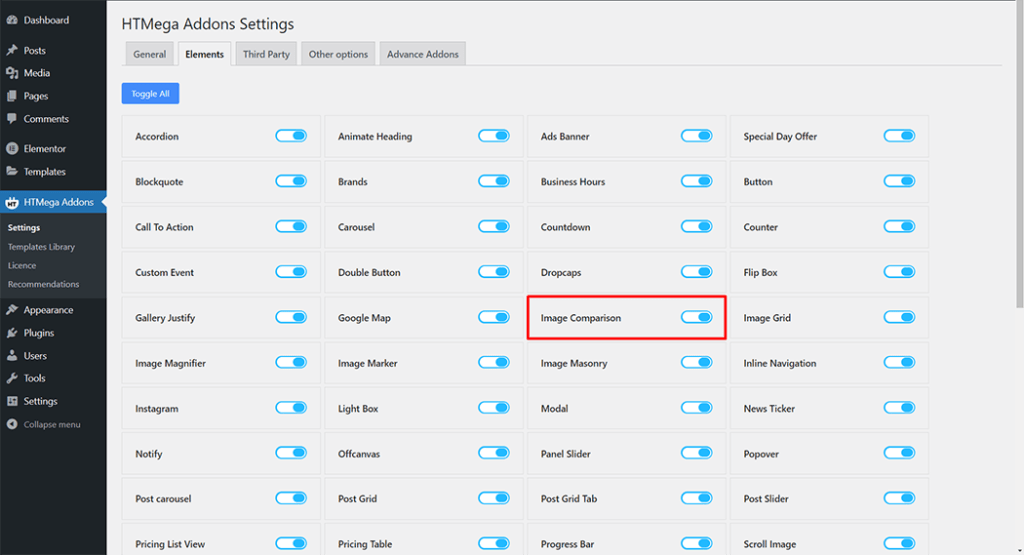Turn off the Modal toggle
The height and width of the screenshot is (555, 1024).
click(696, 408)
